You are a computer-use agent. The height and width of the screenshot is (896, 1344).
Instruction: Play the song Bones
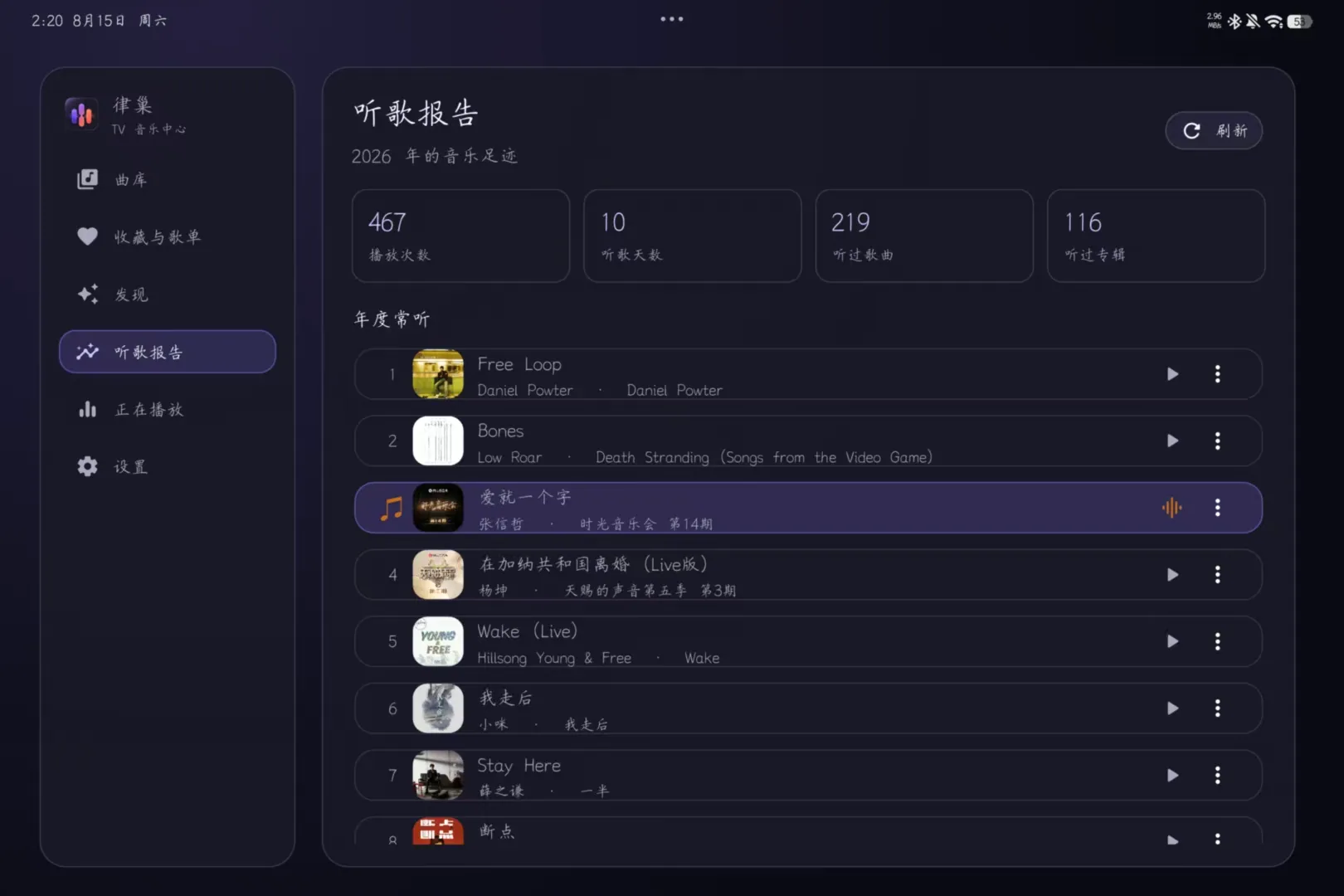[x=1172, y=441]
